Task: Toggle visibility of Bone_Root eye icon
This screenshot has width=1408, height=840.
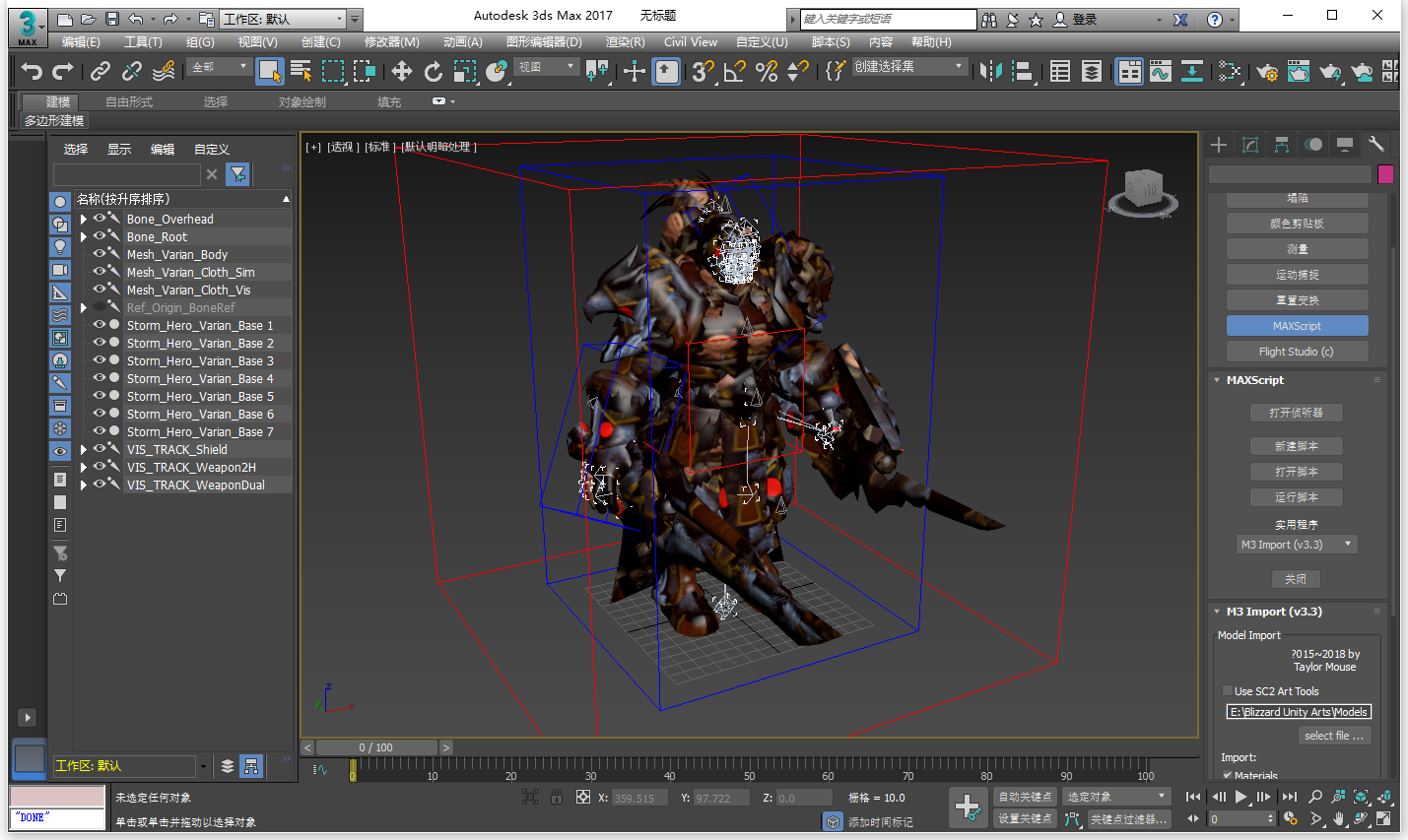Action: [x=100, y=235]
